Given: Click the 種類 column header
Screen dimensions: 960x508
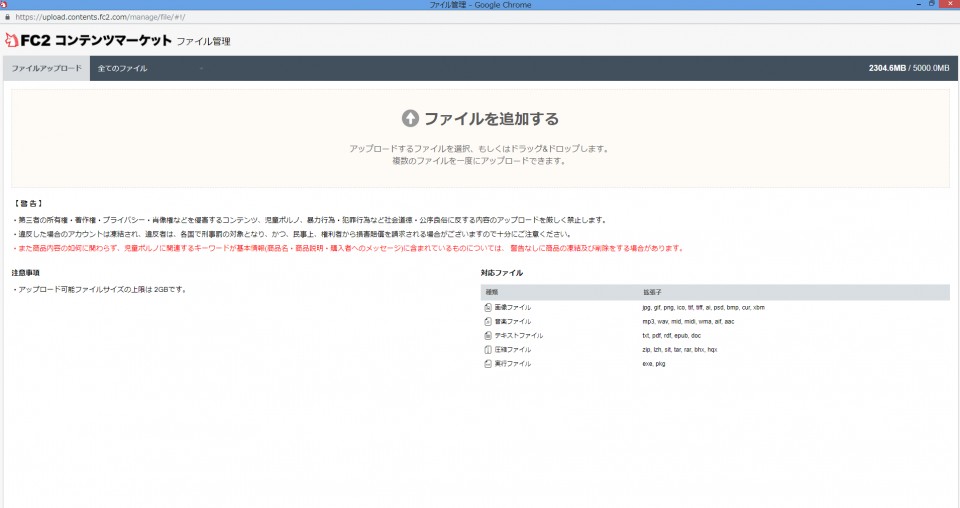Looking at the screenshot, I should click(x=492, y=292).
